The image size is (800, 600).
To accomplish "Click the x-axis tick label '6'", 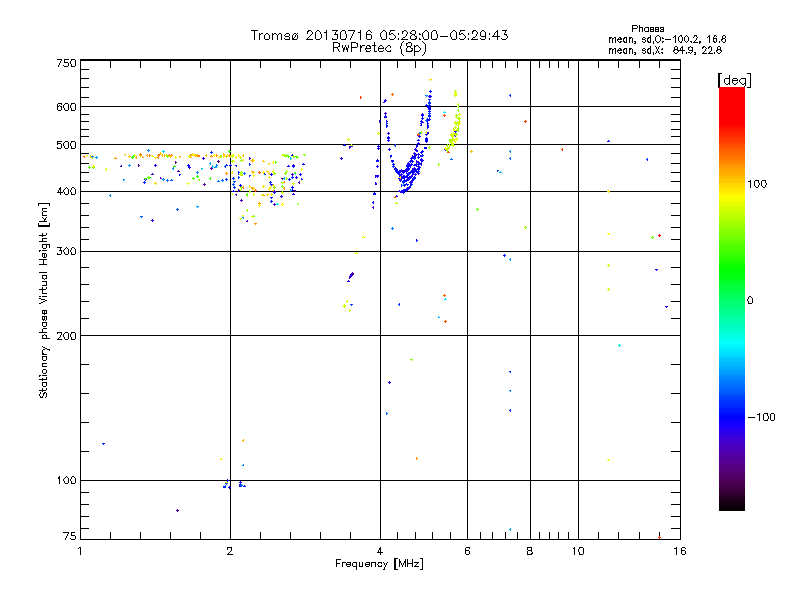I will [x=467, y=551].
